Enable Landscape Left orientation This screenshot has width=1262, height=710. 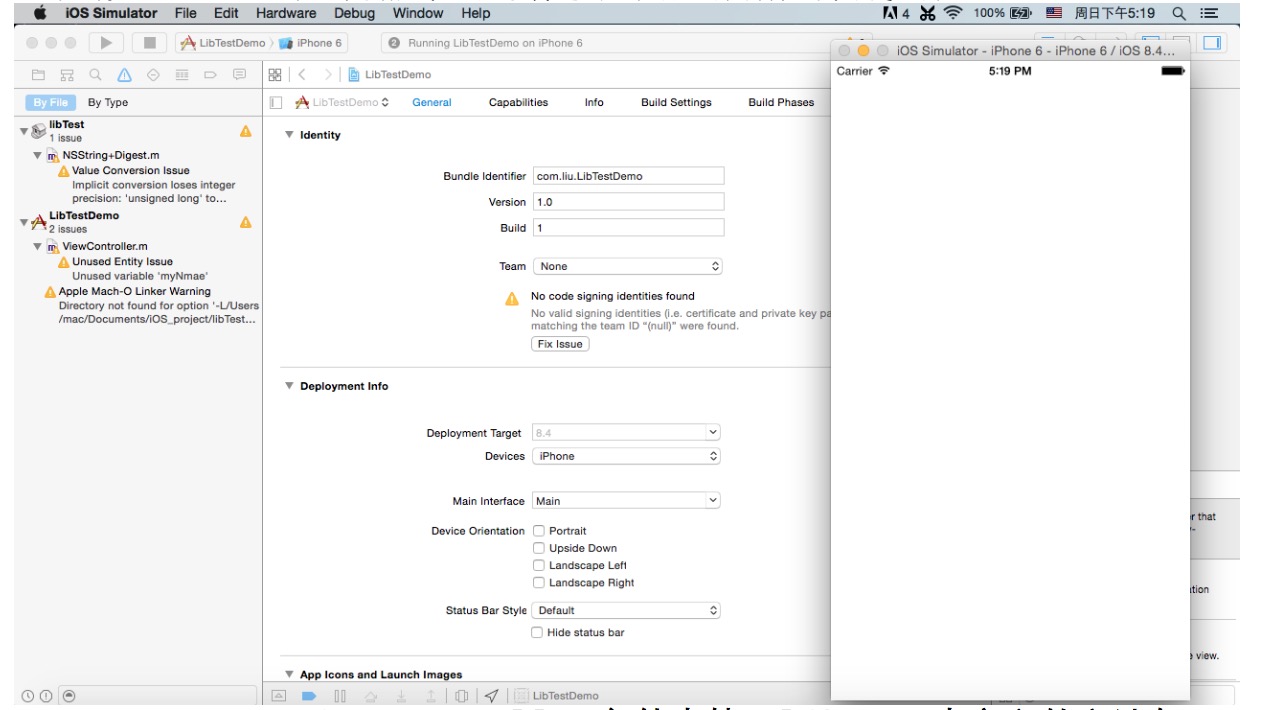click(x=539, y=565)
